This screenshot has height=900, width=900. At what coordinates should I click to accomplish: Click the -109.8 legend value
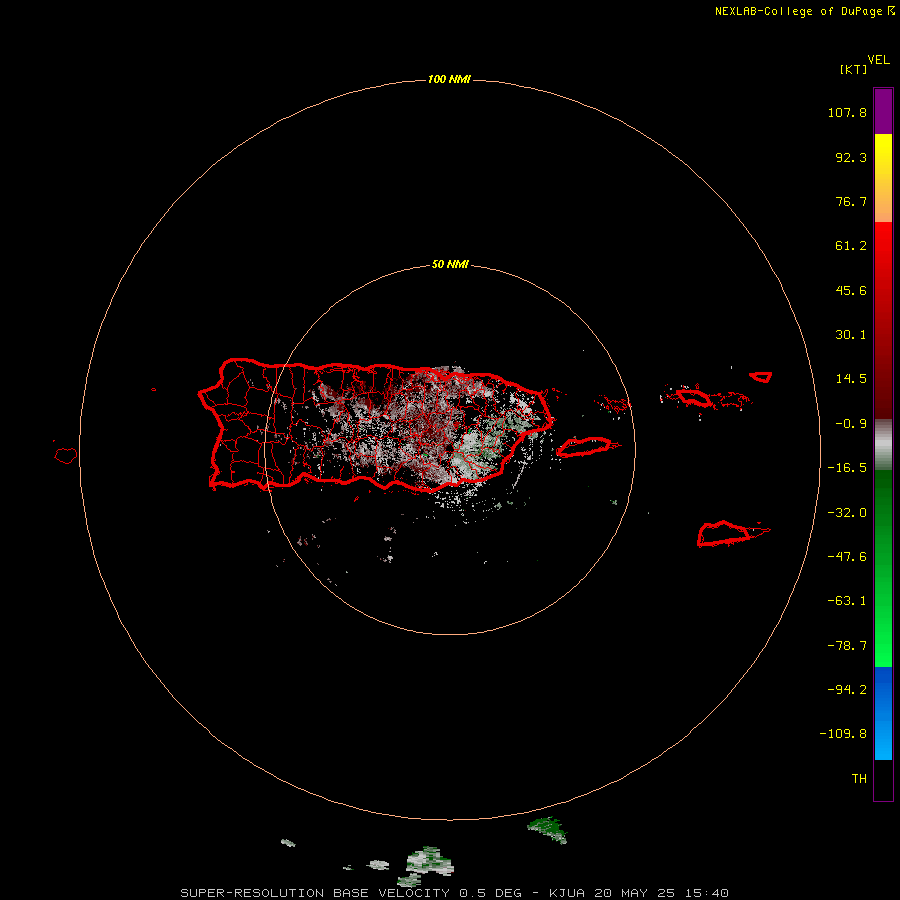[843, 734]
